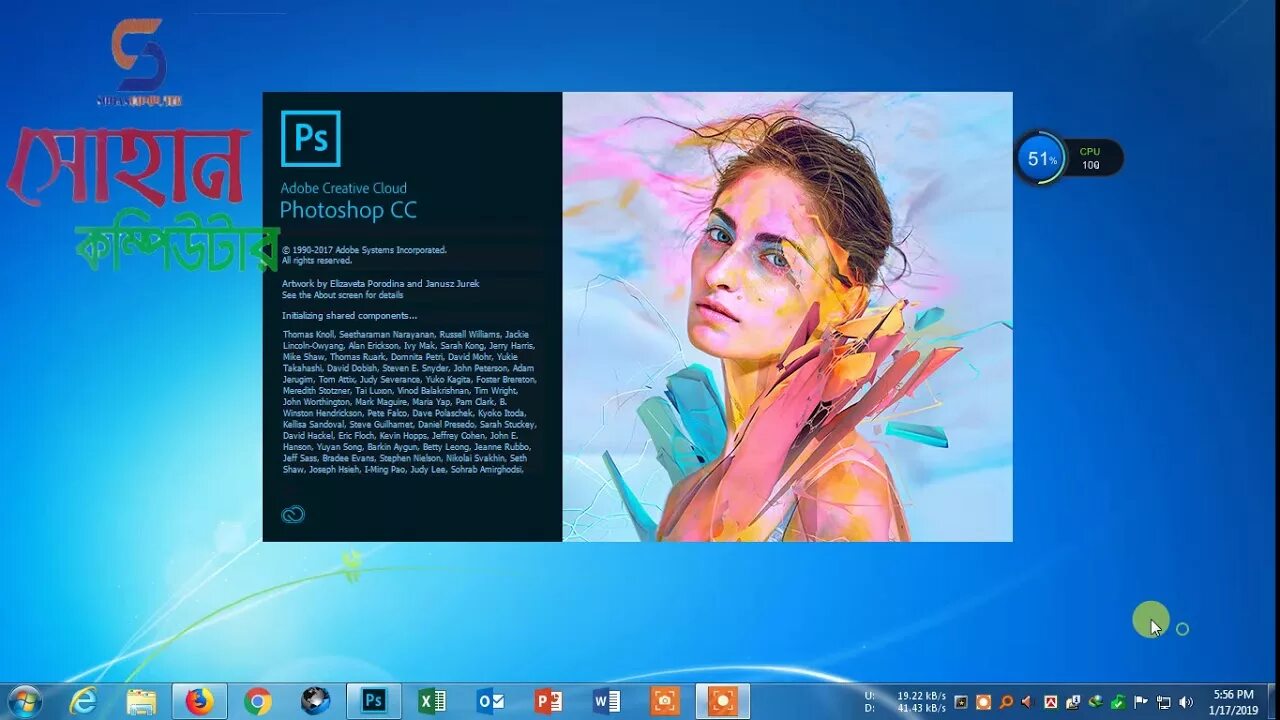Viewport: 1280px width, 720px height.
Task: Open the Windows Start menu
Action: pos(23,701)
